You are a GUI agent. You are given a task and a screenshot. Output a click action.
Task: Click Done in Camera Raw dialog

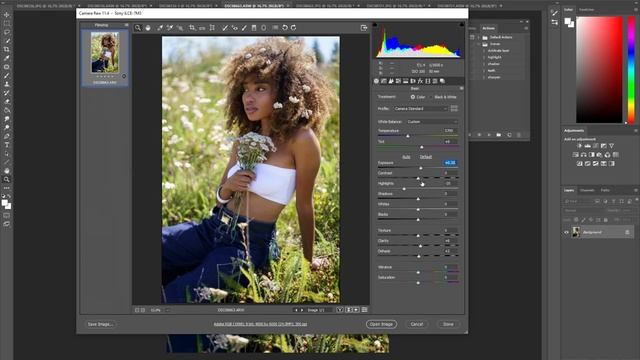pos(448,324)
